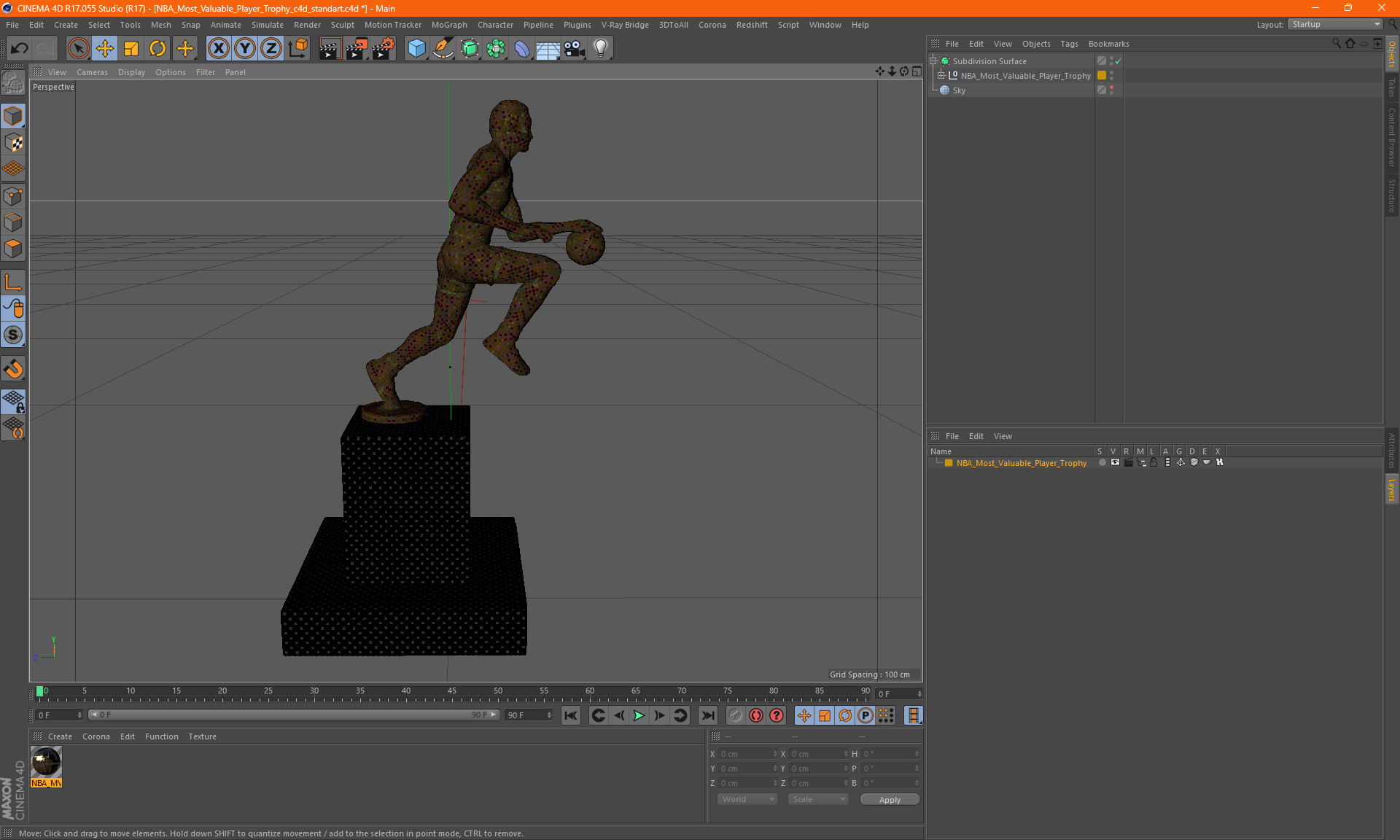Click the Apply button
The image size is (1400, 840).
pos(890,800)
